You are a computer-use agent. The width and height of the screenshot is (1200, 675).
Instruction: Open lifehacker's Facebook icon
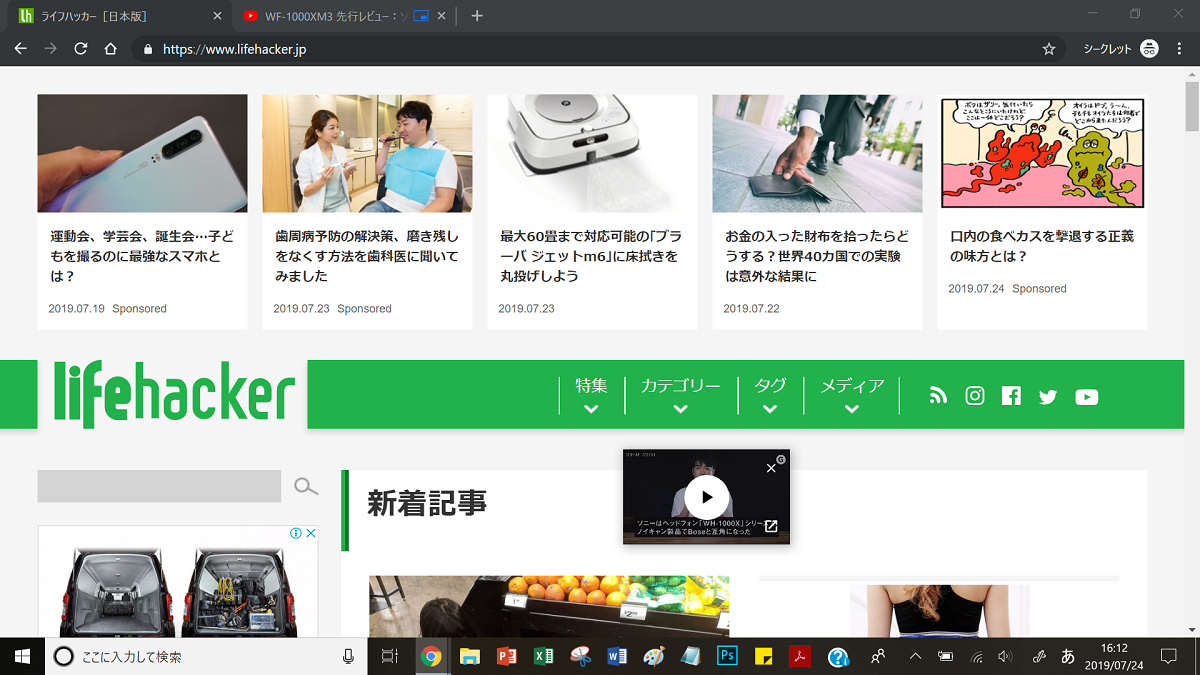click(x=1011, y=396)
